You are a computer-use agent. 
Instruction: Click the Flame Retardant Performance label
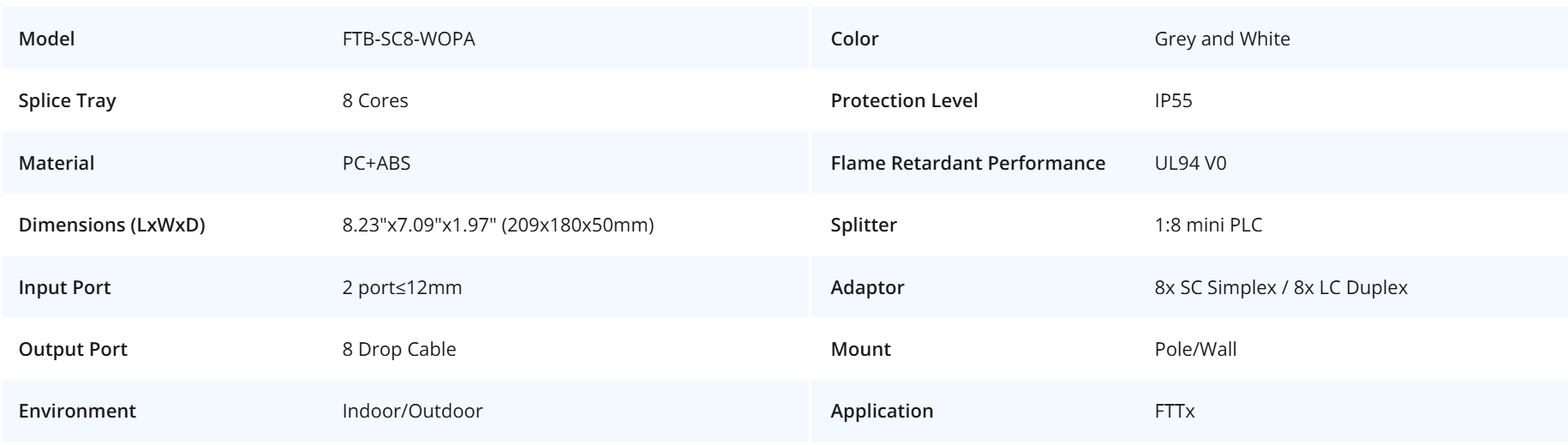click(x=967, y=163)
